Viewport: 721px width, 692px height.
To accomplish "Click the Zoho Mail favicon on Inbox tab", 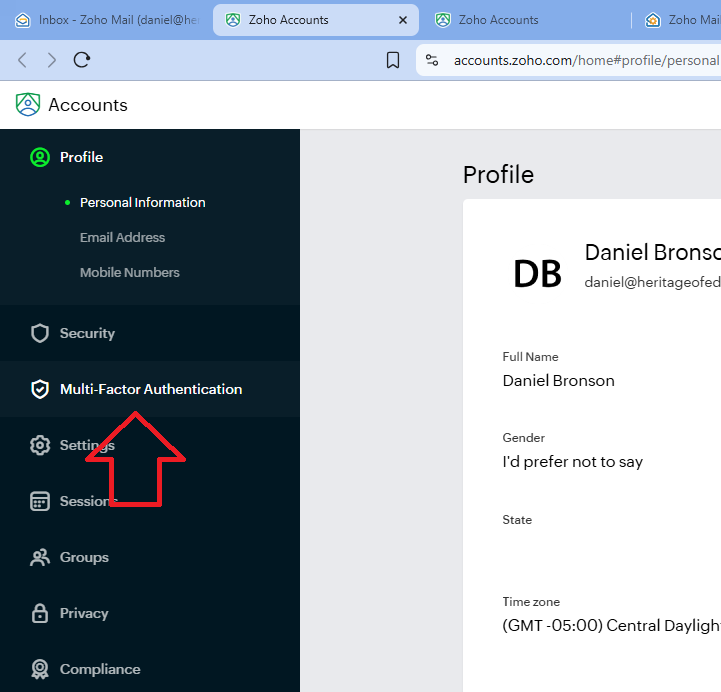I will 23,20.
